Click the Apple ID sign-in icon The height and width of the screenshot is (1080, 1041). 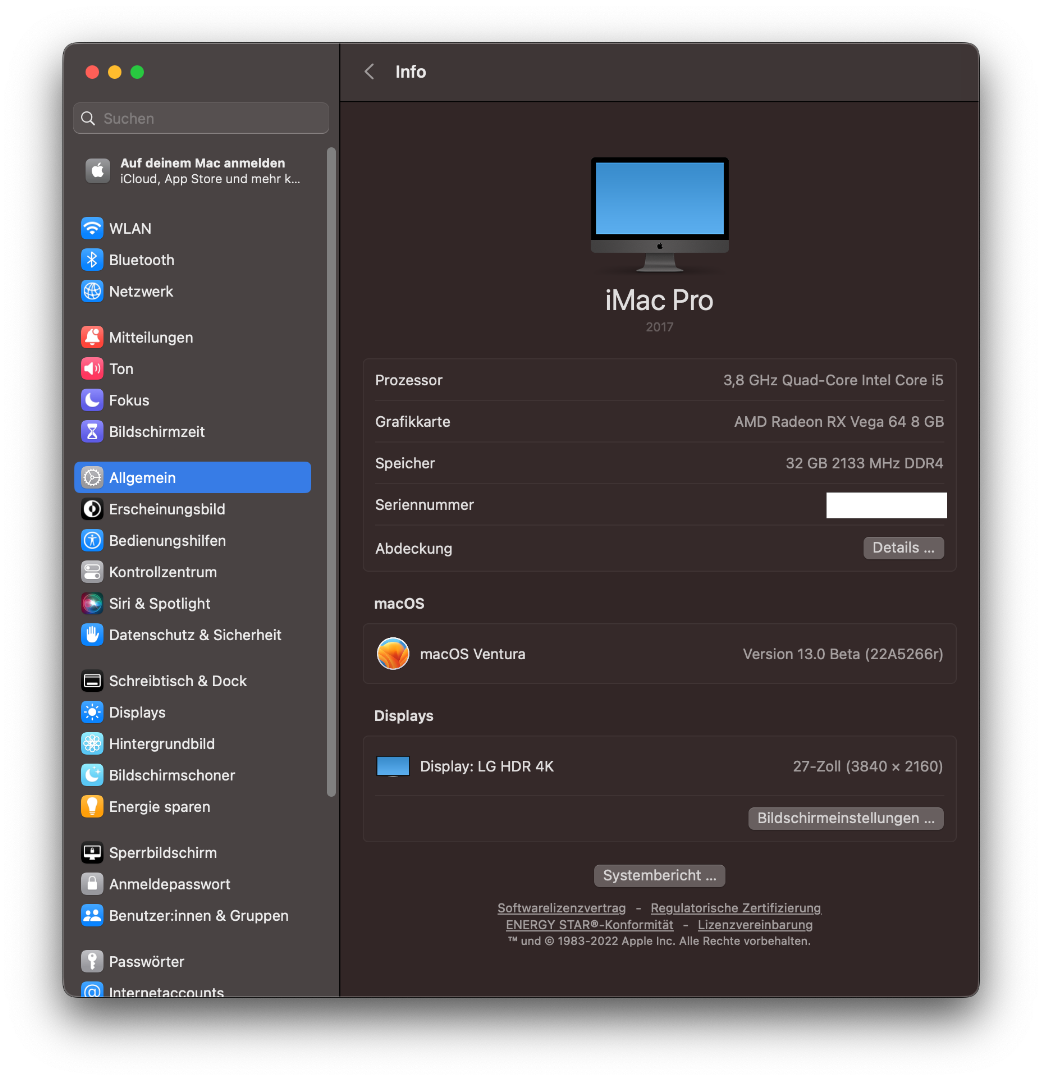coord(98,170)
